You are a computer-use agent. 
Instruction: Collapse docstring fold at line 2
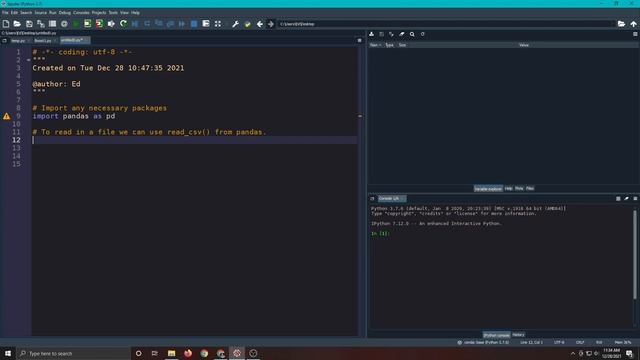point(29,60)
